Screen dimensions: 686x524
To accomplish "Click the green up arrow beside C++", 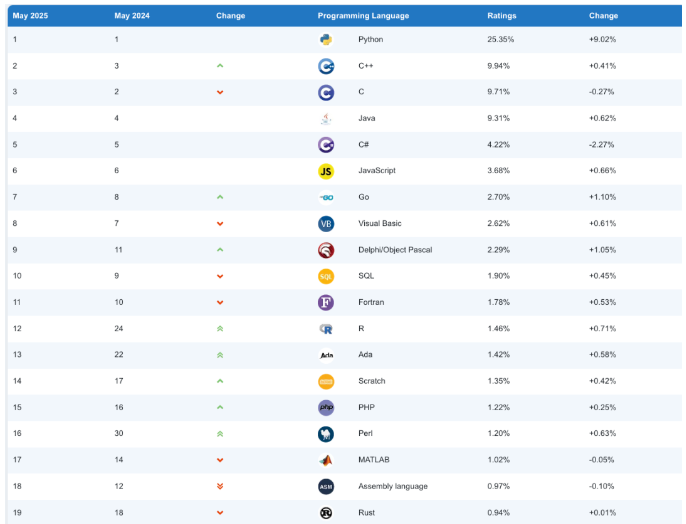I will pos(220,66).
